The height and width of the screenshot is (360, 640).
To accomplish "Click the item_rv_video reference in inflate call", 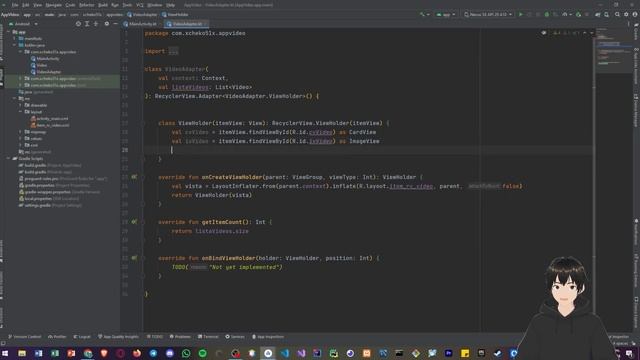I will (x=411, y=186).
